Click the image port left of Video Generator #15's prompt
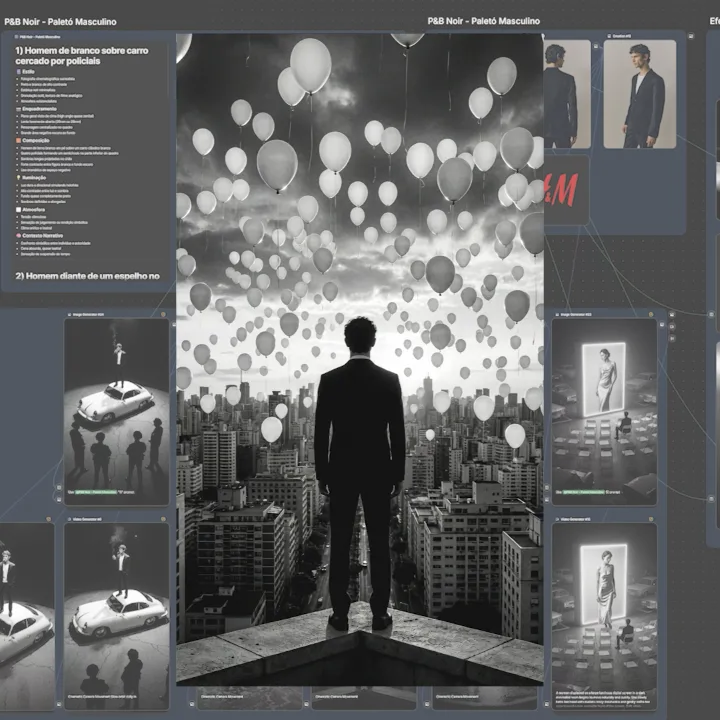Image resolution: width=720 pixels, height=720 pixels. point(546,704)
